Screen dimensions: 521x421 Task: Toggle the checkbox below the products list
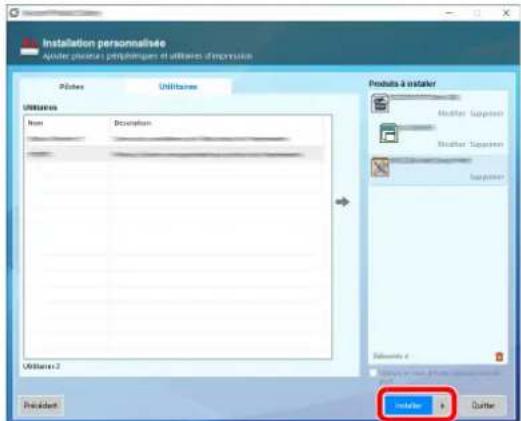(x=373, y=373)
